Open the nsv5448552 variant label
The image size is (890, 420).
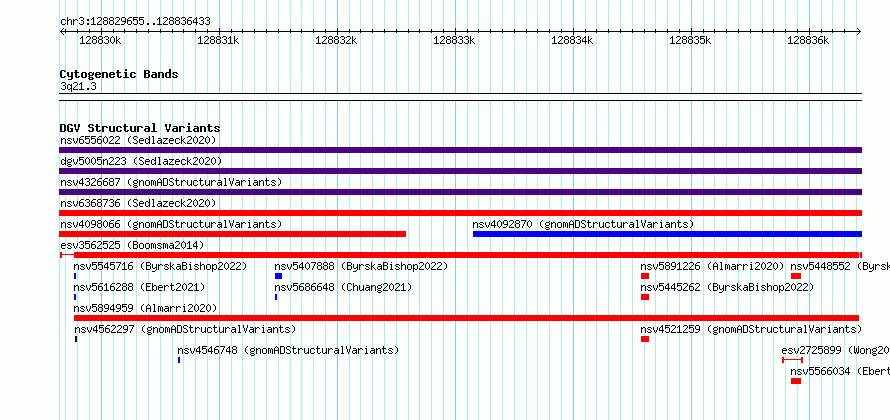(x=840, y=266)
